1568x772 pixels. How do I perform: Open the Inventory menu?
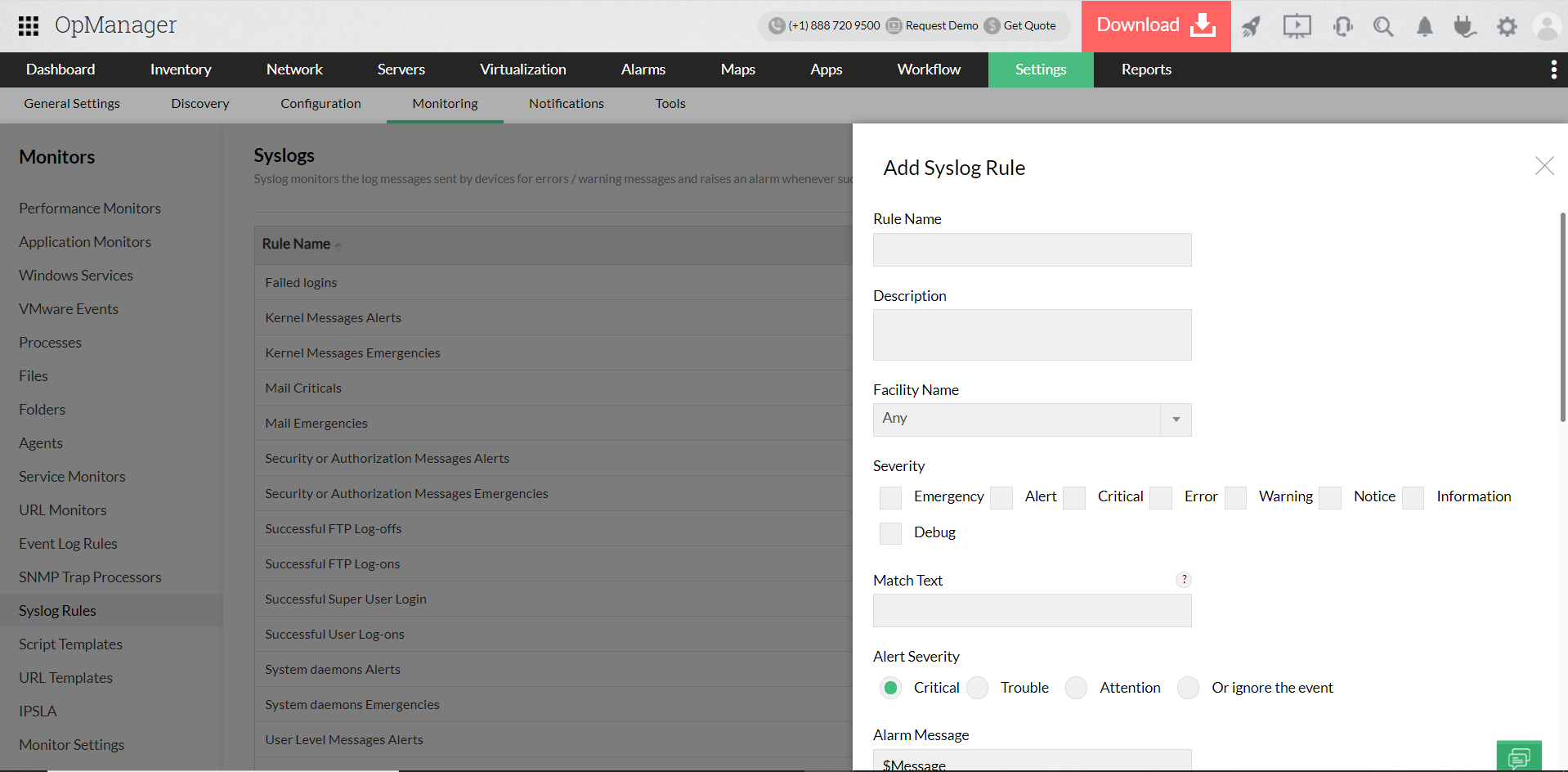coord(181,70)
